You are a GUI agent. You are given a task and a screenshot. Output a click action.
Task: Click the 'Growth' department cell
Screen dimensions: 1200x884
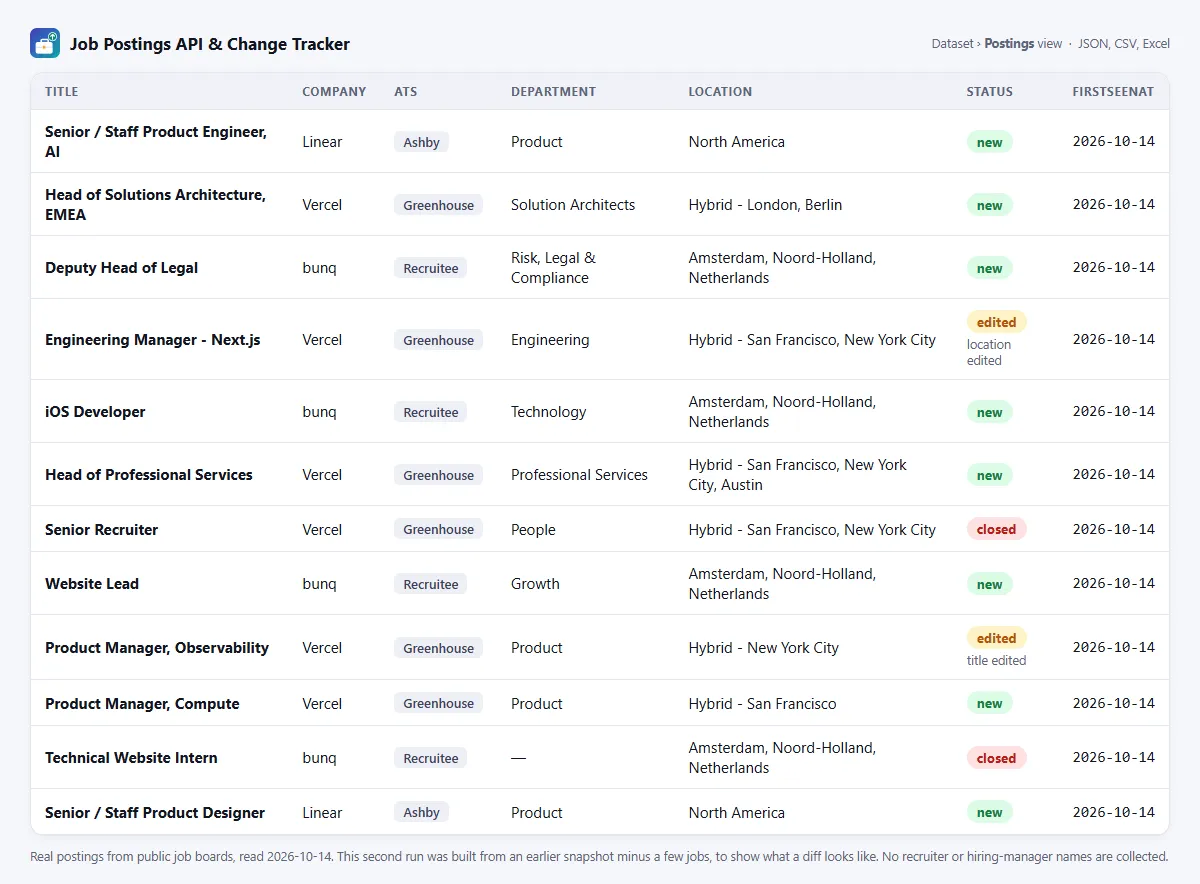click(x=535, y=584)
